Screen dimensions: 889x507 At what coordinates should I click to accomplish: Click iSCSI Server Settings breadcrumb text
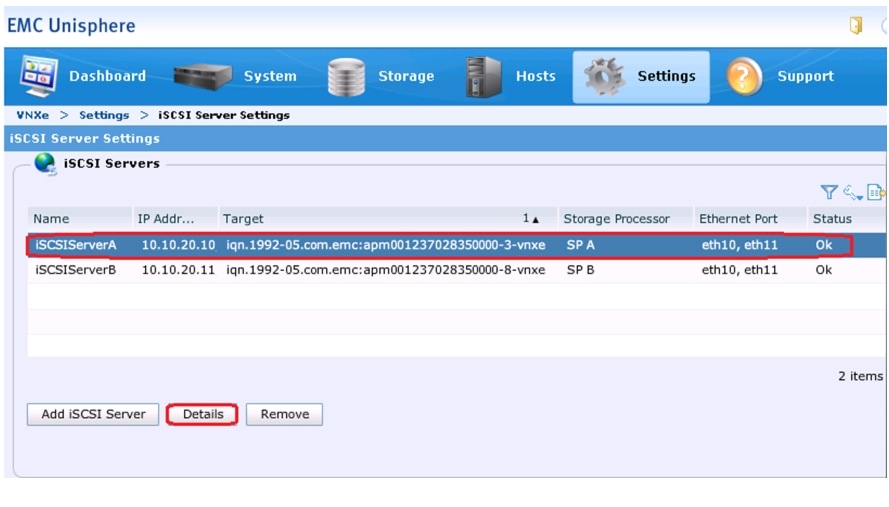(x=223, y=115)
